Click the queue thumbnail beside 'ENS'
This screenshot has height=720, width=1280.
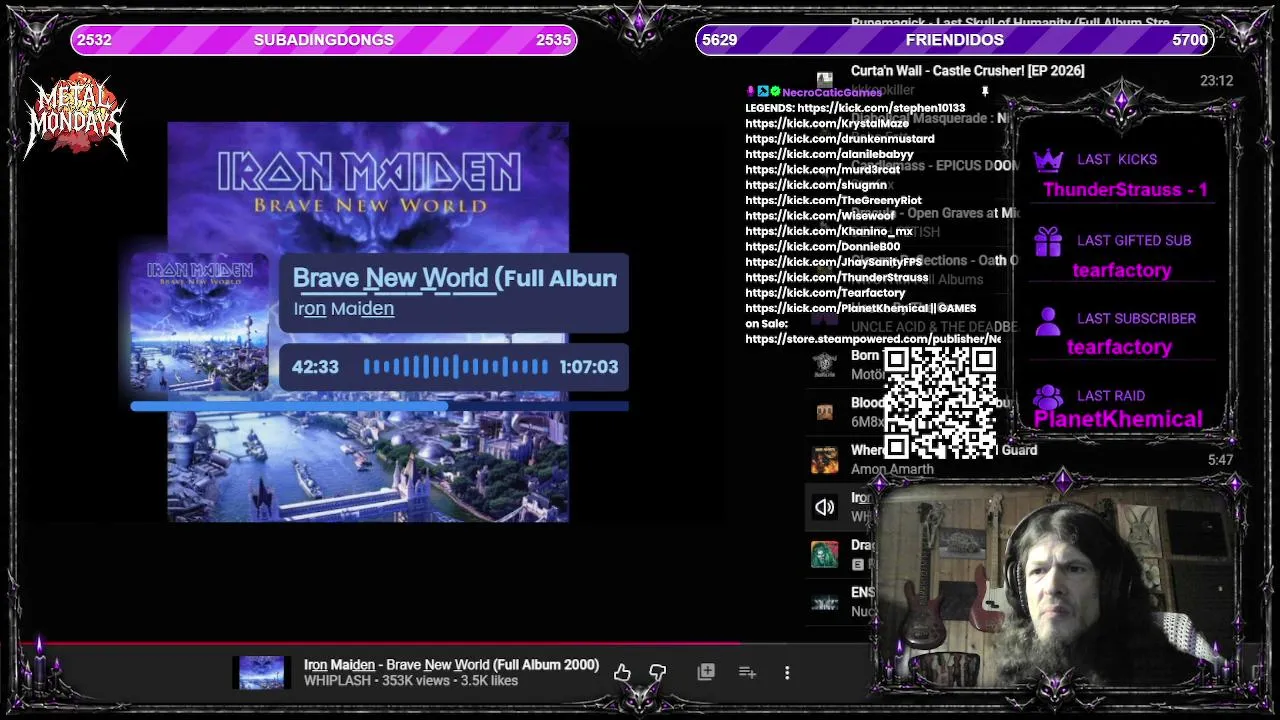click(x=824, y=602)
